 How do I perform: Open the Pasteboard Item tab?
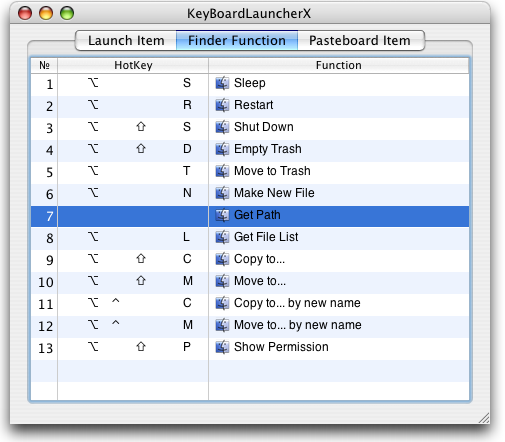360,41
